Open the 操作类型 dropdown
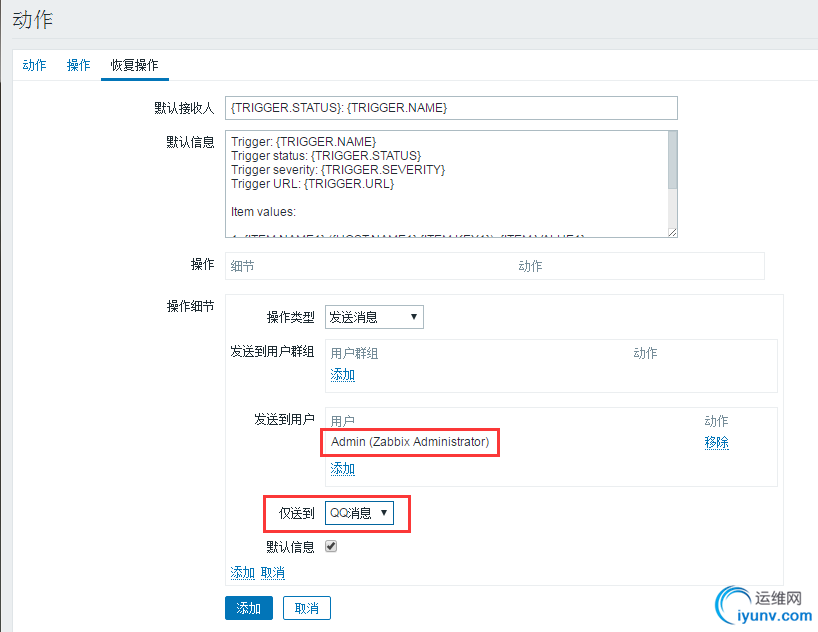 click(x=374, y=317)
